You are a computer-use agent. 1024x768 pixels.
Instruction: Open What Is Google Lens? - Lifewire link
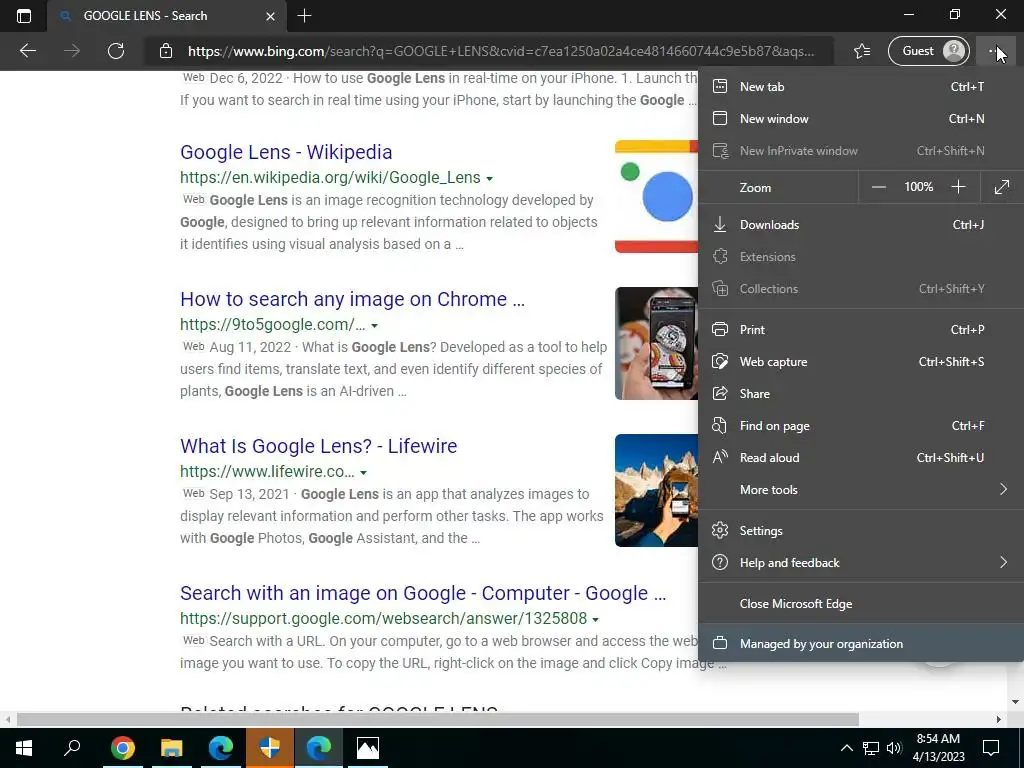click(x=319, y=446)
